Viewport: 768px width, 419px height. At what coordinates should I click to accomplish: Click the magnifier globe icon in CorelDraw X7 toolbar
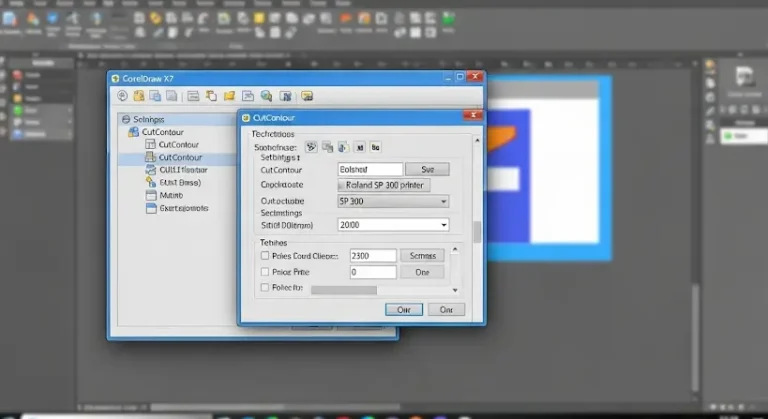[x=266, y=96]
